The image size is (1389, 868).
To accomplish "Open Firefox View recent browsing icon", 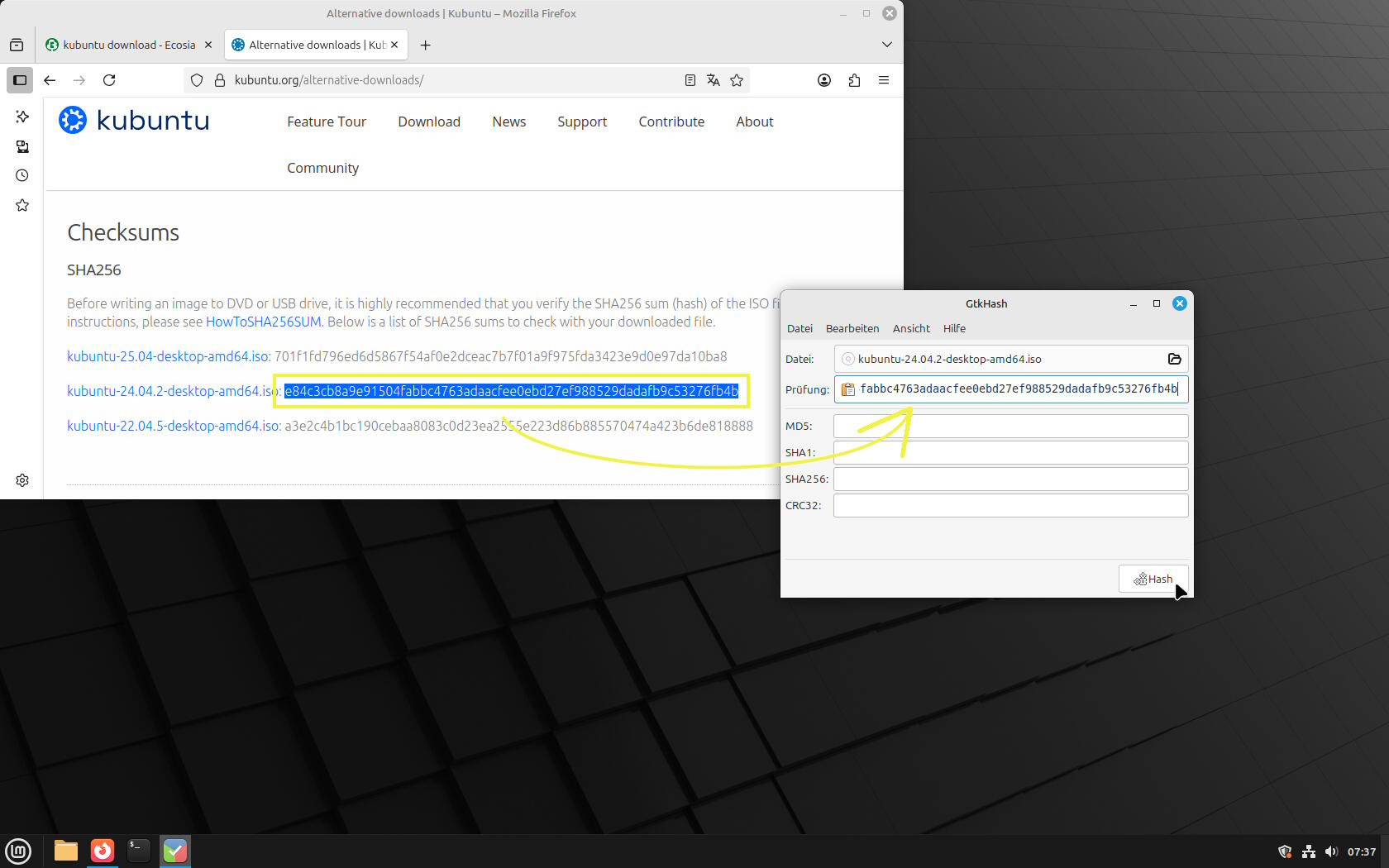I will [x=17, y=45].
